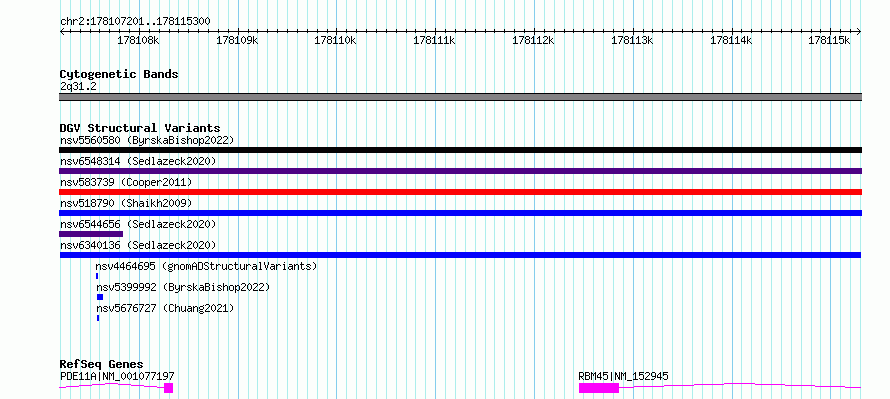Open the PDE11A|NM_001077197 gene label
Screen dimensions: 890x399
click(117, 376)
